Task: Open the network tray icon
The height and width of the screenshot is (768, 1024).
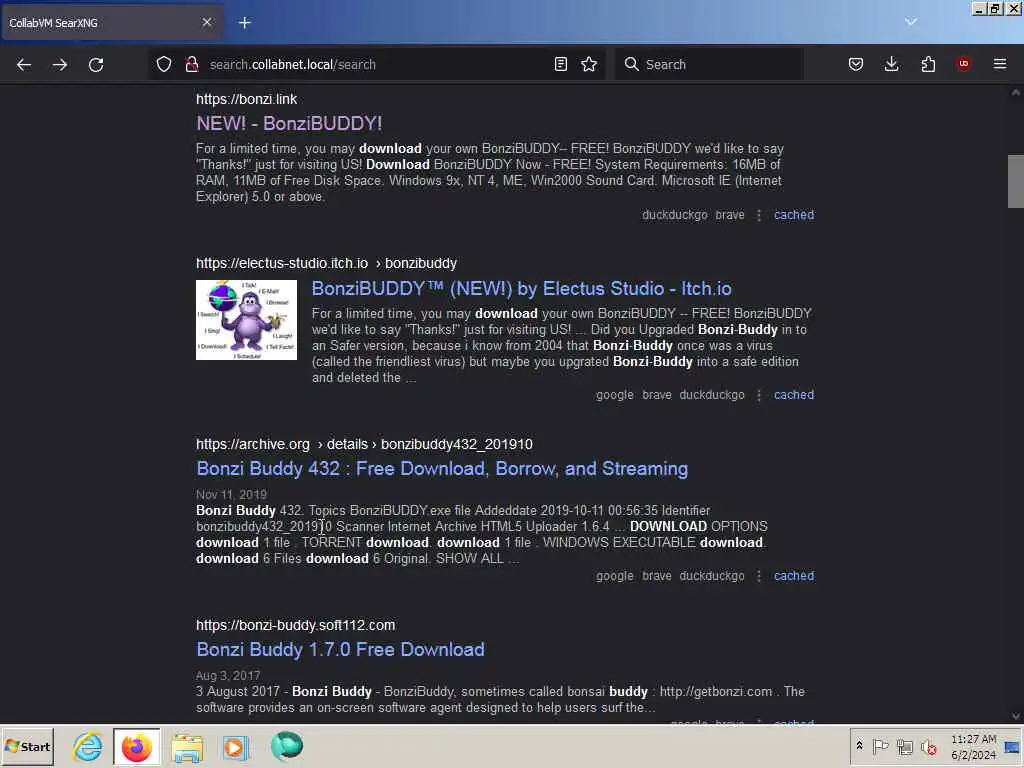Action: (904, 746)
